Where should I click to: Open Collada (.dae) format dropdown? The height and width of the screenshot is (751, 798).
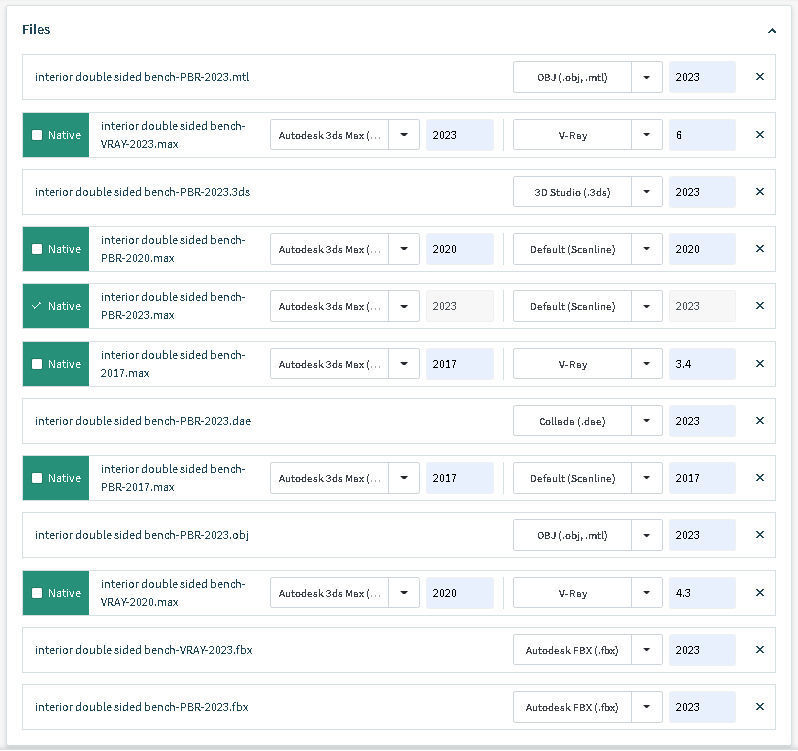647,421
